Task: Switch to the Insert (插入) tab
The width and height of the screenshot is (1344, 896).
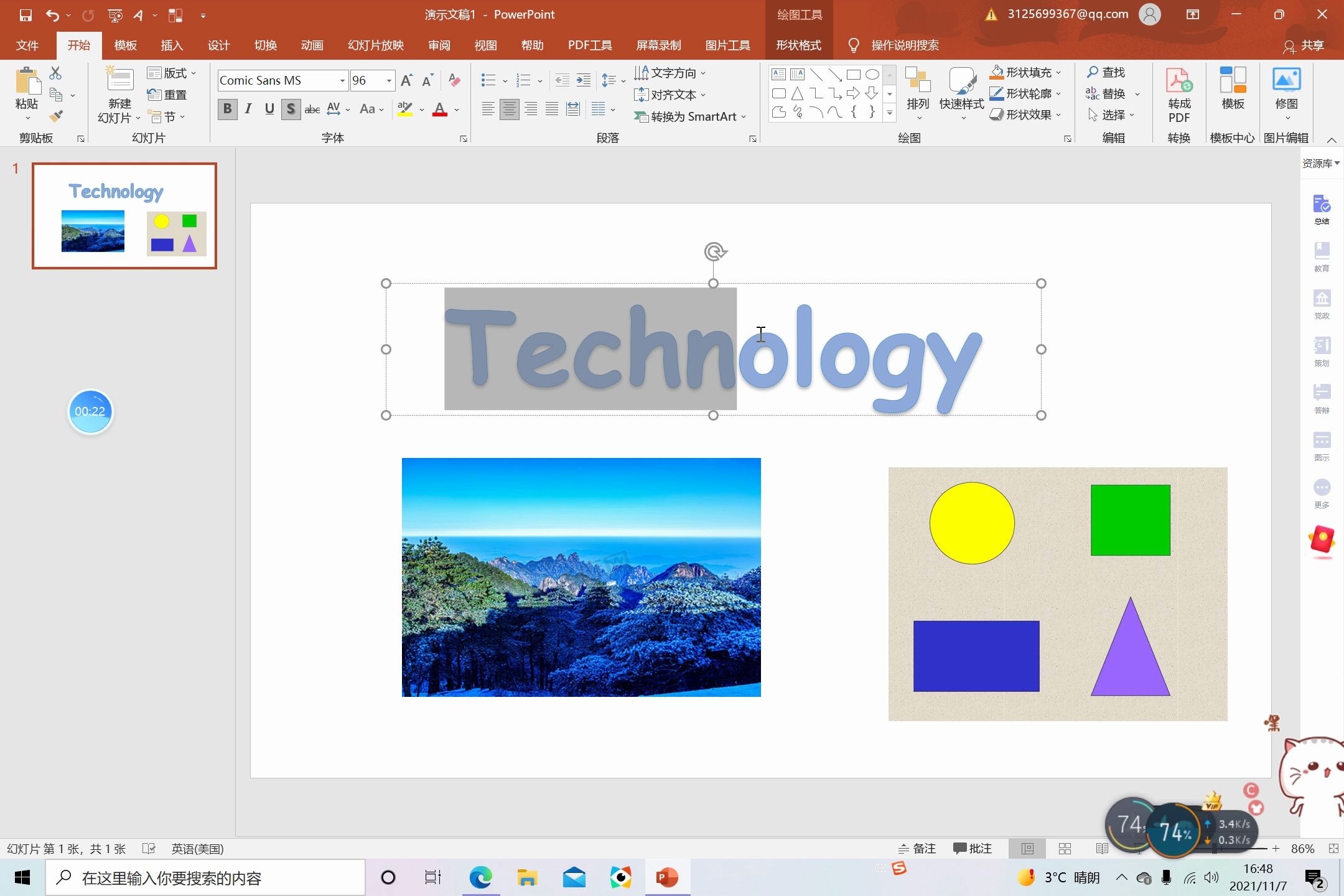Action: 172,45
